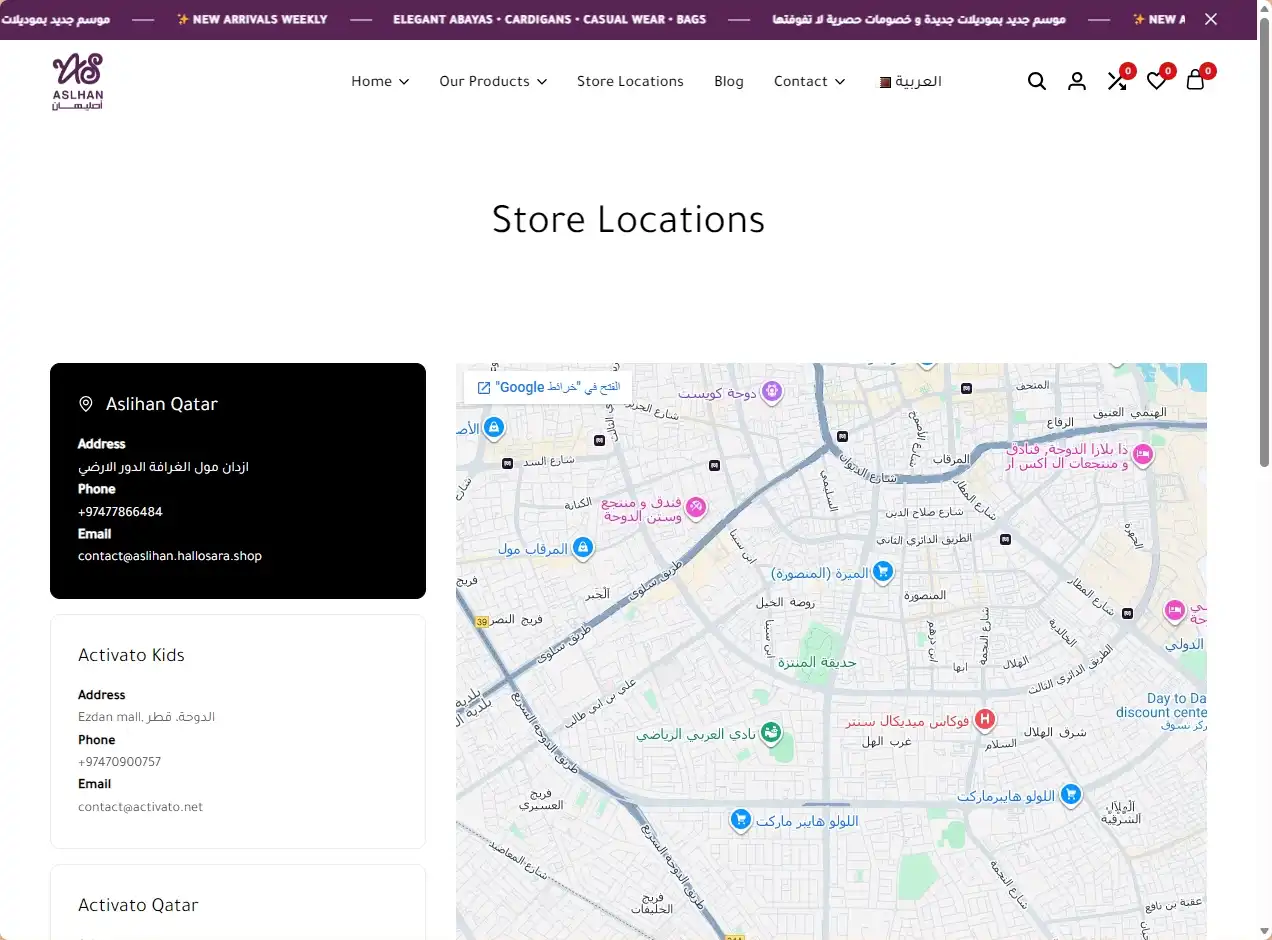Image resolution: width=1272 pixels, height=940 pixels.
Task: Select LuLu Hypermarket marker on the right
Action: [1071, 795]
